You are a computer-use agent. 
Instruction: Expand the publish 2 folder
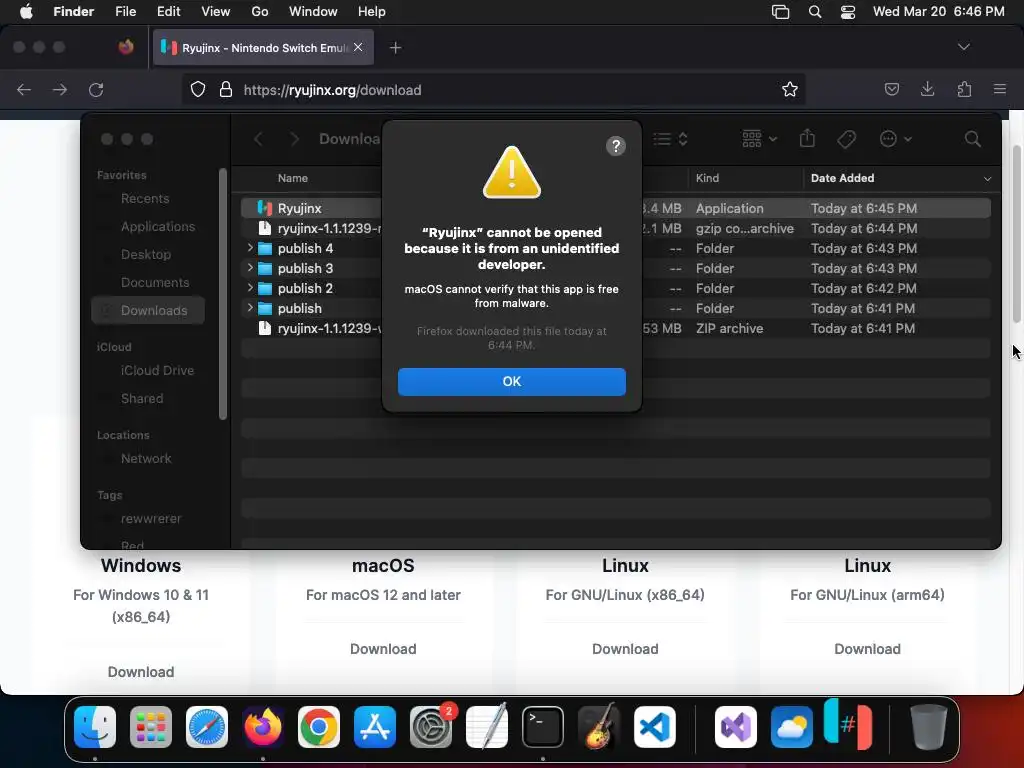tap(249, 287)
